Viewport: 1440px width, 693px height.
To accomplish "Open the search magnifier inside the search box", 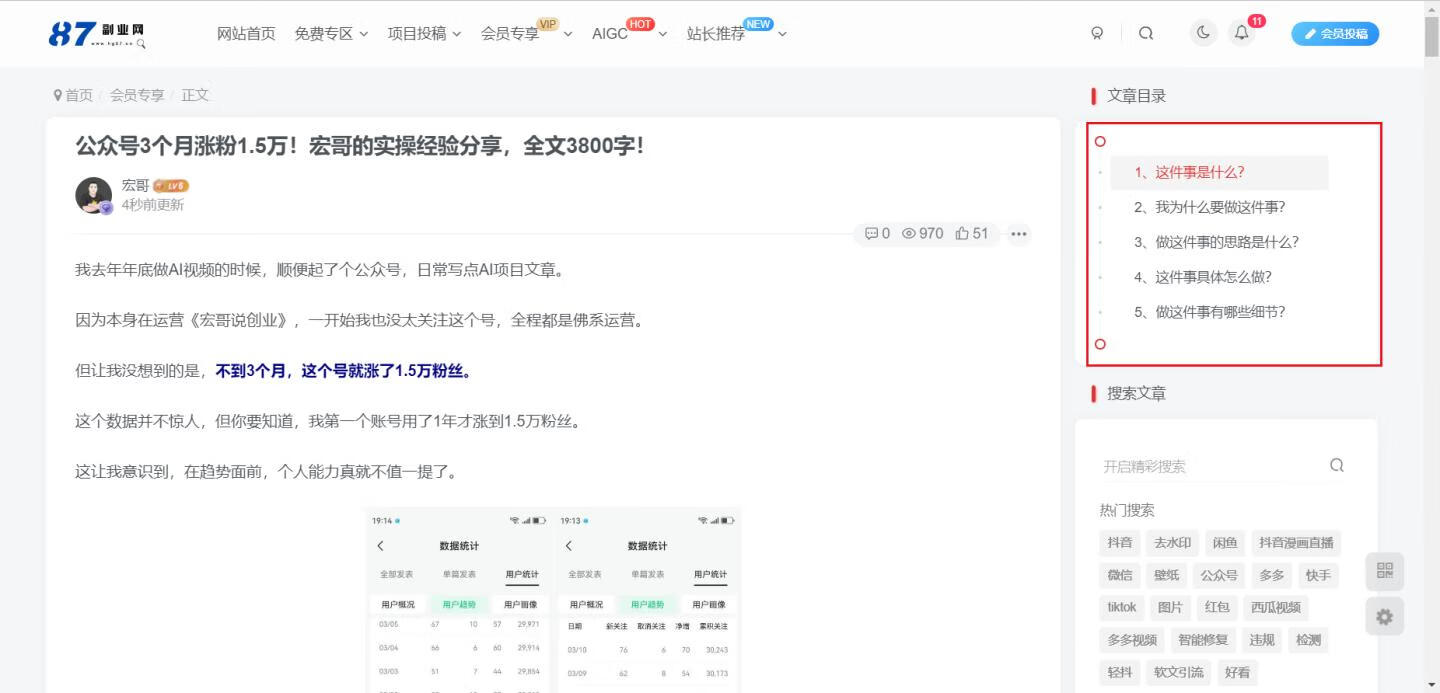I will [x=1337, y=464].
